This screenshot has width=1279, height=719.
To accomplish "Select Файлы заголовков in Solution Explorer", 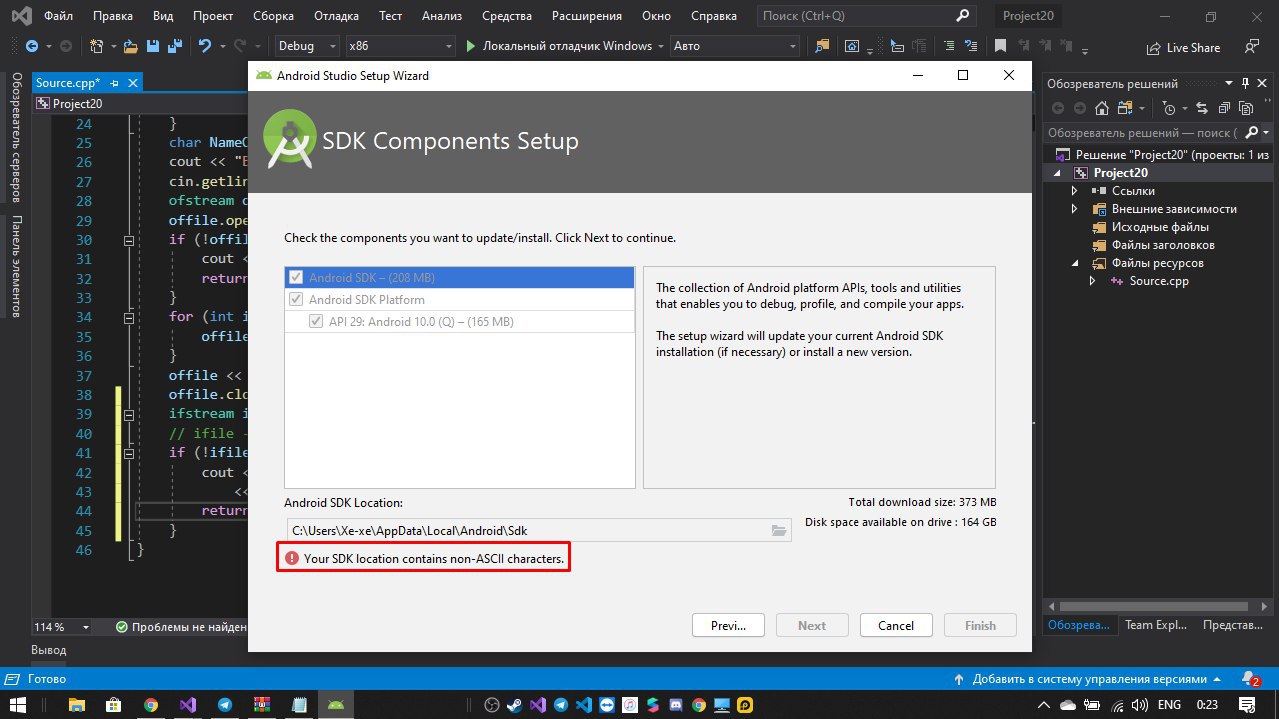I will [1163, 245].
